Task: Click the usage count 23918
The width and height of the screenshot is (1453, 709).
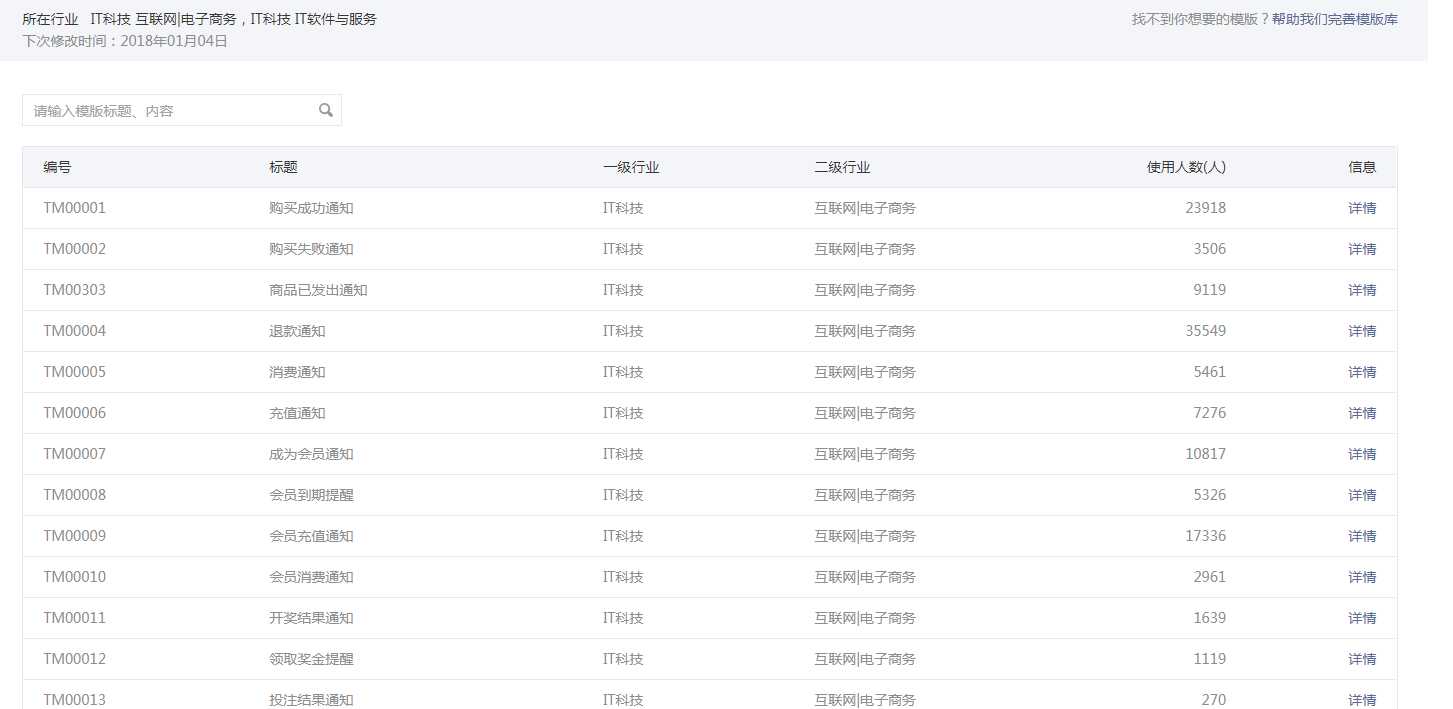Action: point(1205,208)
